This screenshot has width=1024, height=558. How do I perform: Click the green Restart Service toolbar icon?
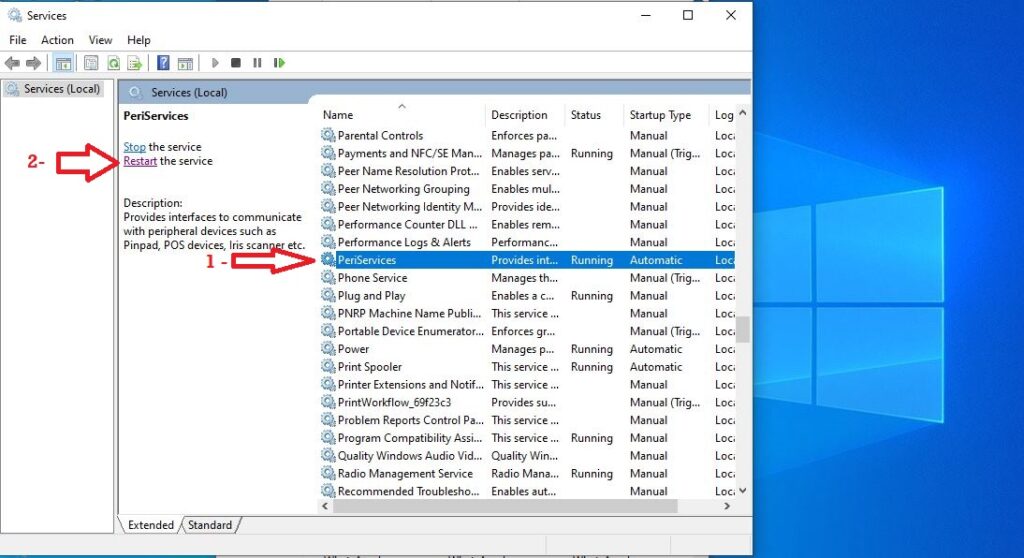coord(279,63)
